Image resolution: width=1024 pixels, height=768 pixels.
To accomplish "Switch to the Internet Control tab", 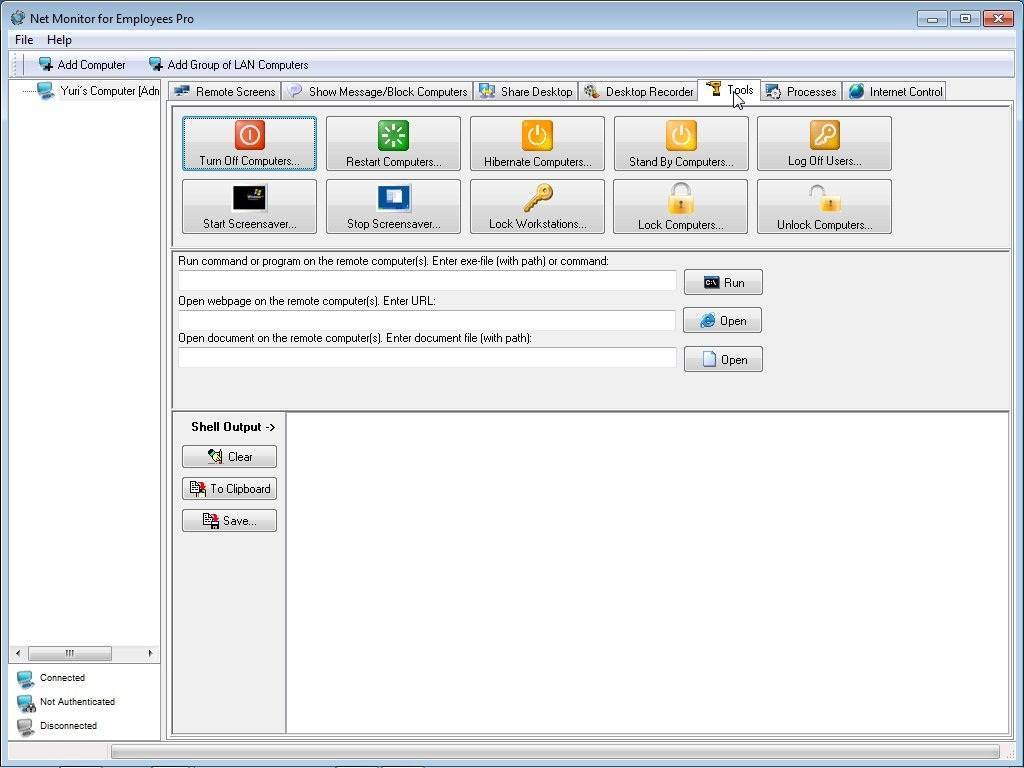I will (895, 91).
